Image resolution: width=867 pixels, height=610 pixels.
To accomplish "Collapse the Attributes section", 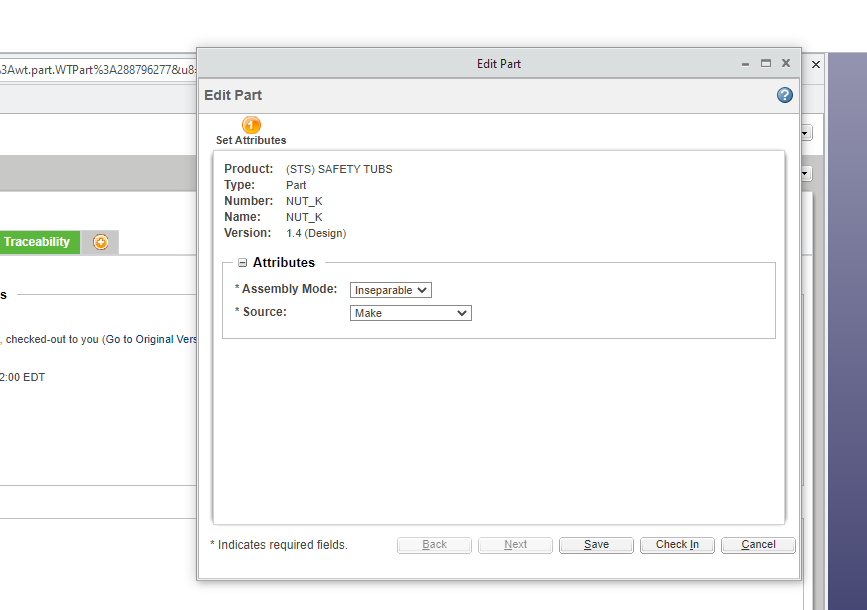I will (x=242, y=263).
